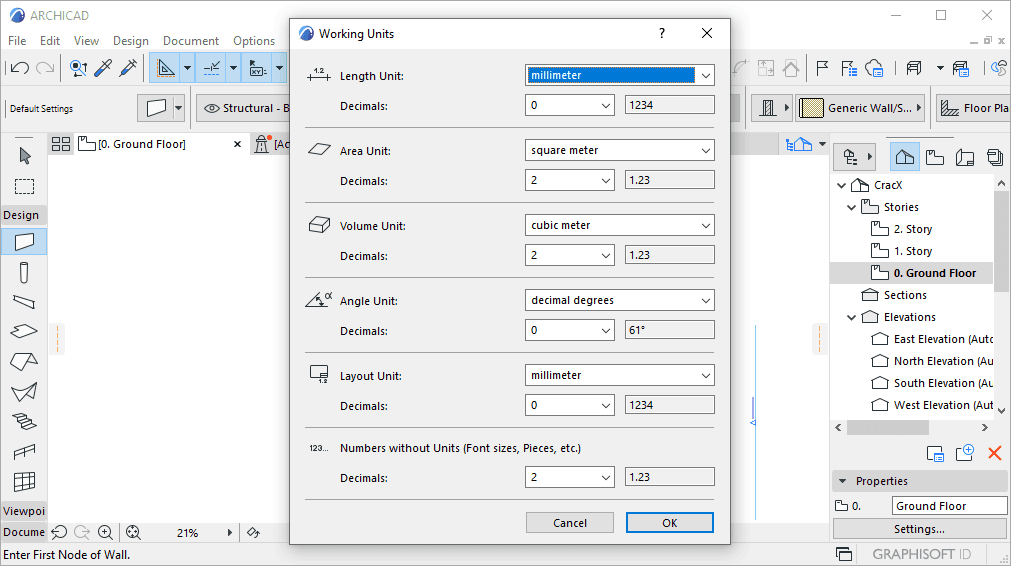Select Sections in navigator tree

click(905, 295)
